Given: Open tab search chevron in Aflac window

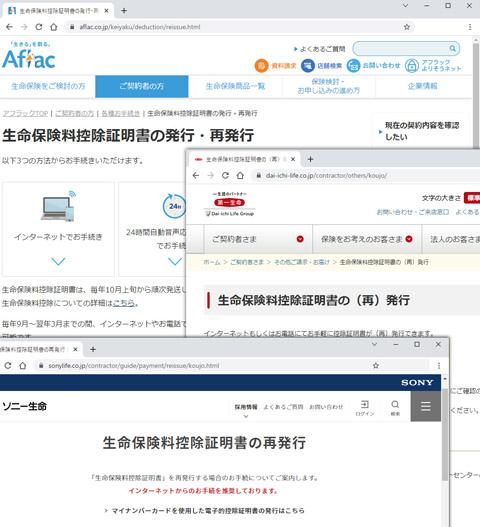Looking at the screenshot, I should coord(405,5).
